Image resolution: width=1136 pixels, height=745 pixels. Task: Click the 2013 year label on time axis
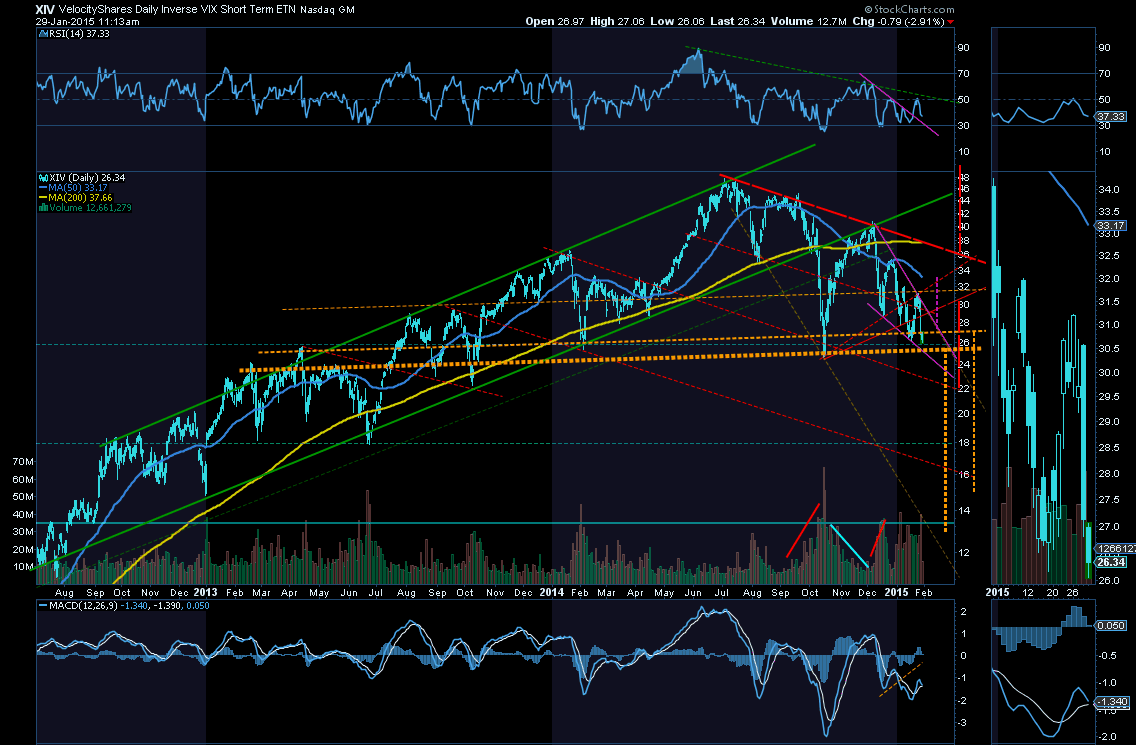tap(205, 592)
